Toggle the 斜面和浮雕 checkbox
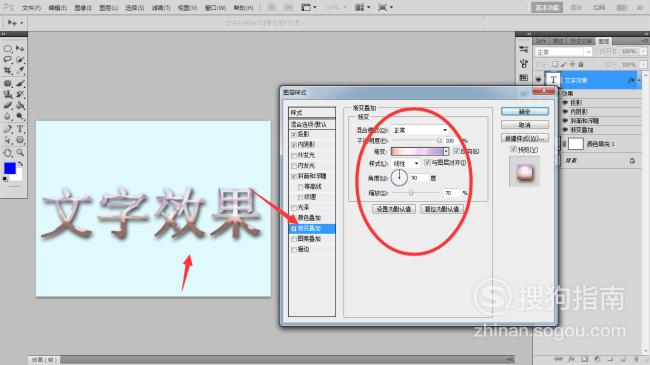This screenshot has height=365, width=650. coord(293,176)
